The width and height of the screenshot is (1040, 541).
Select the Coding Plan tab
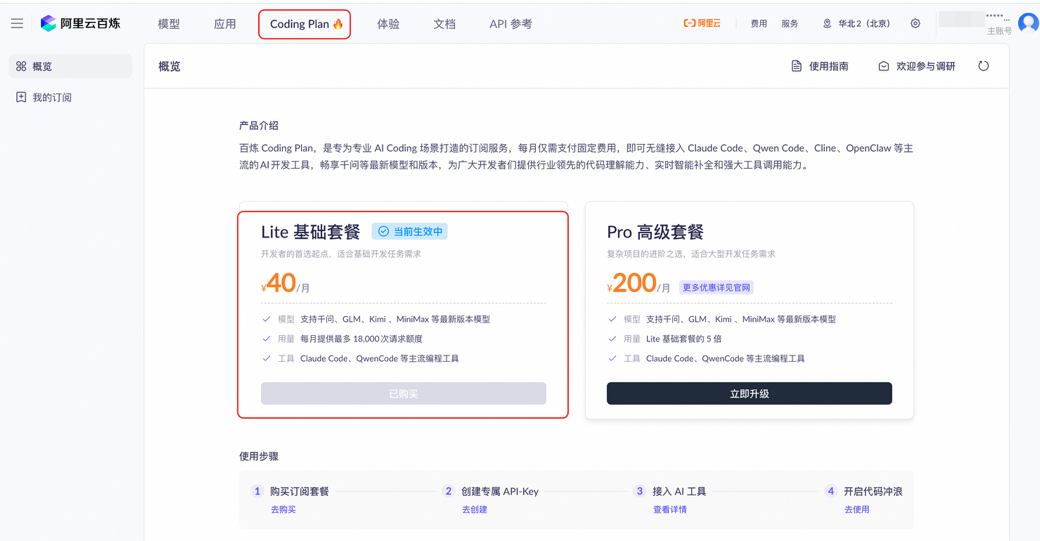(x=305, y=24)
